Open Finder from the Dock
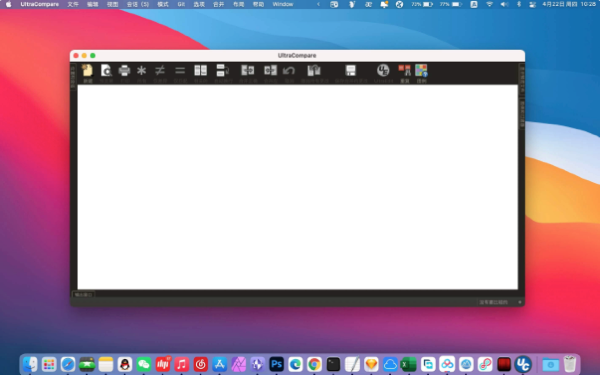This screenshot has height=375, width=600. pos(30,364)
